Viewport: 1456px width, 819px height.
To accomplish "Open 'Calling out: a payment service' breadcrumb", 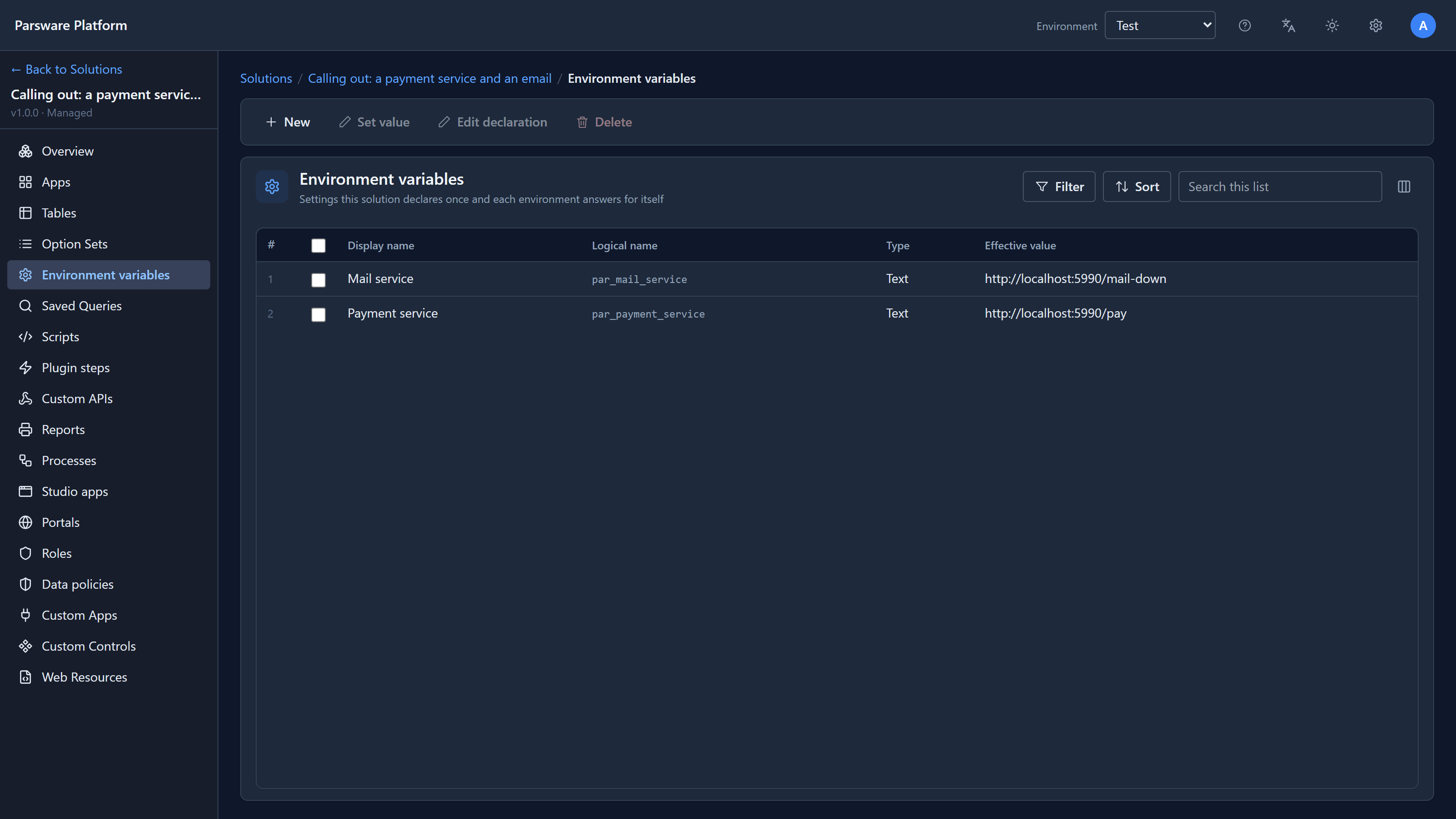I will pyautogui.click(x=430, y=79).
